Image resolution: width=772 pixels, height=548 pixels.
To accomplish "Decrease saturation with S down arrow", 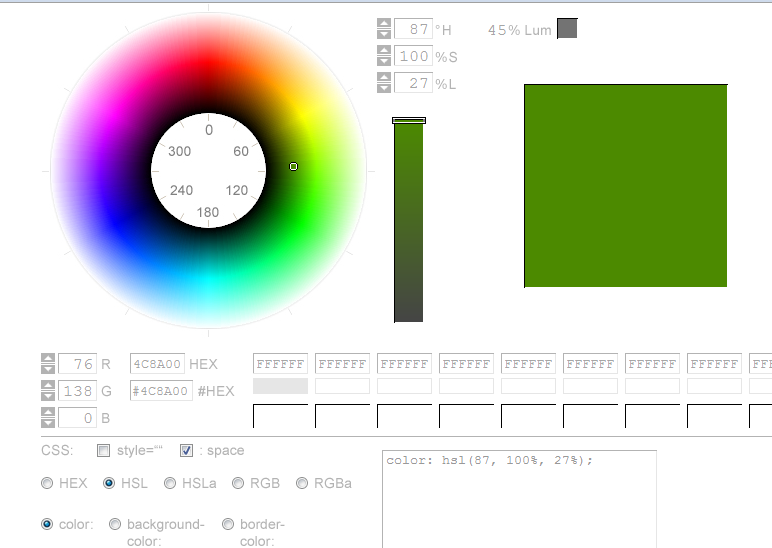I will pyautogui.click(x=384, y=61).
